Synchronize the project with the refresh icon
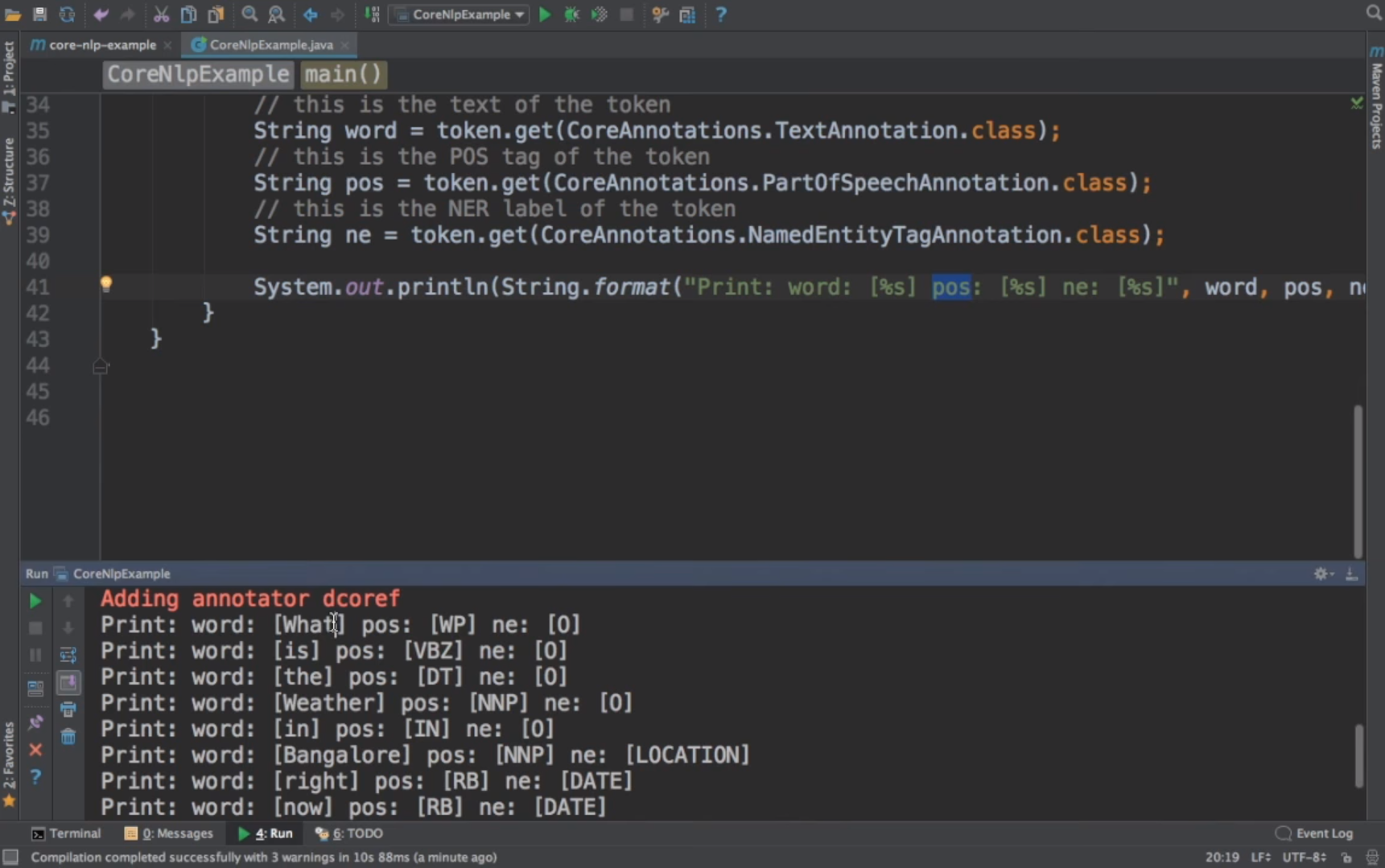1385x868 pixels. (x=68, y=14)
